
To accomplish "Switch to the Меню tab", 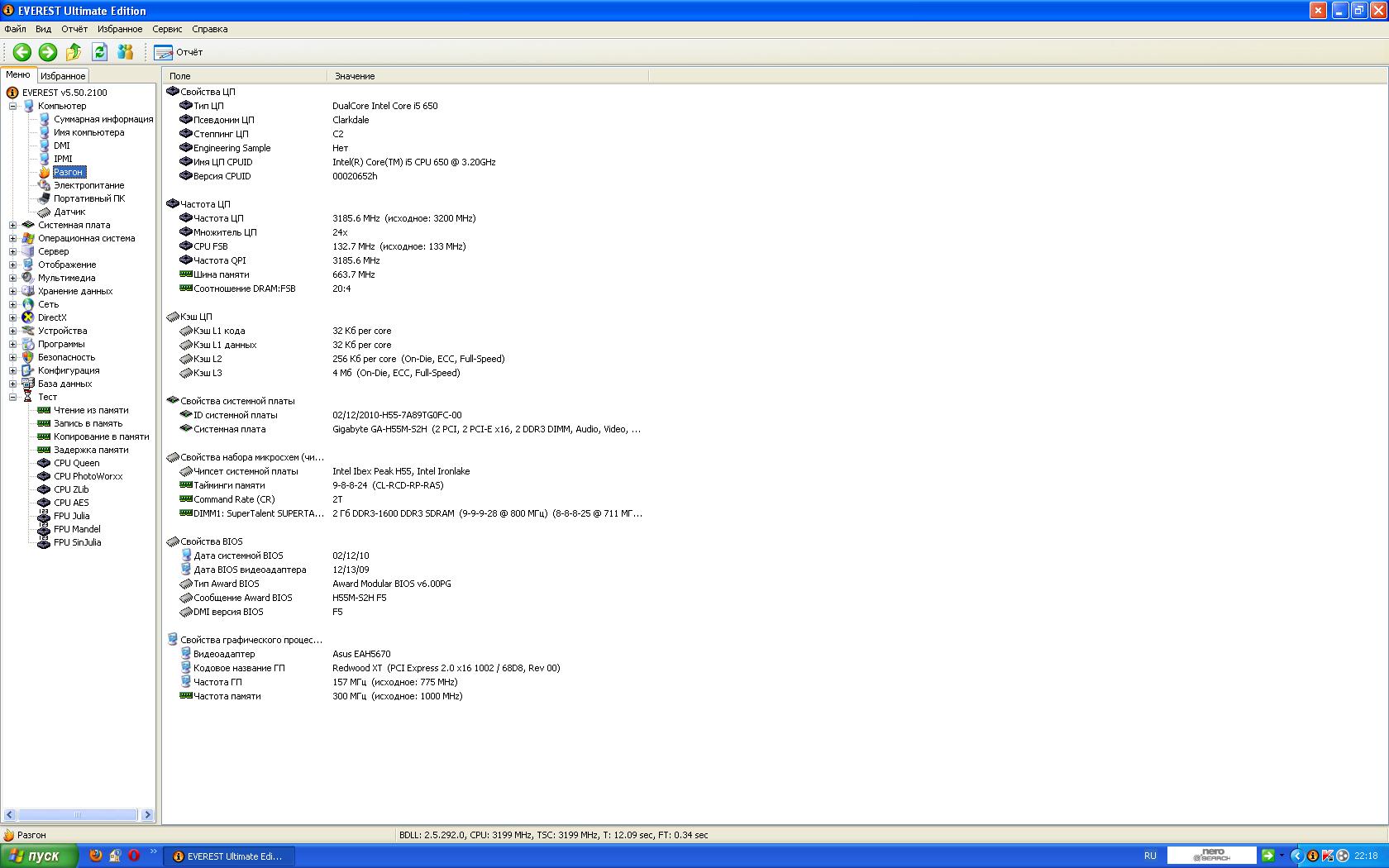I will click(18, 74).
